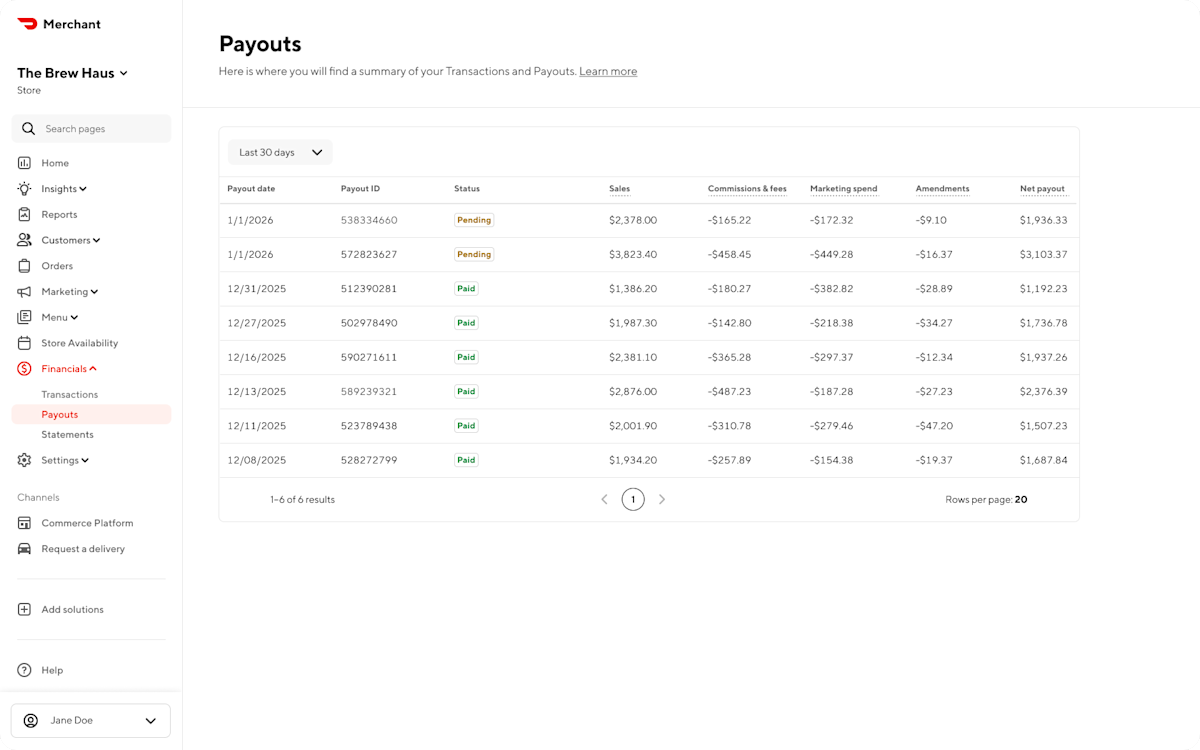The image size is (1200, 750).
Task: Click the next page arrow in pagination
Action: click(661, 499)
